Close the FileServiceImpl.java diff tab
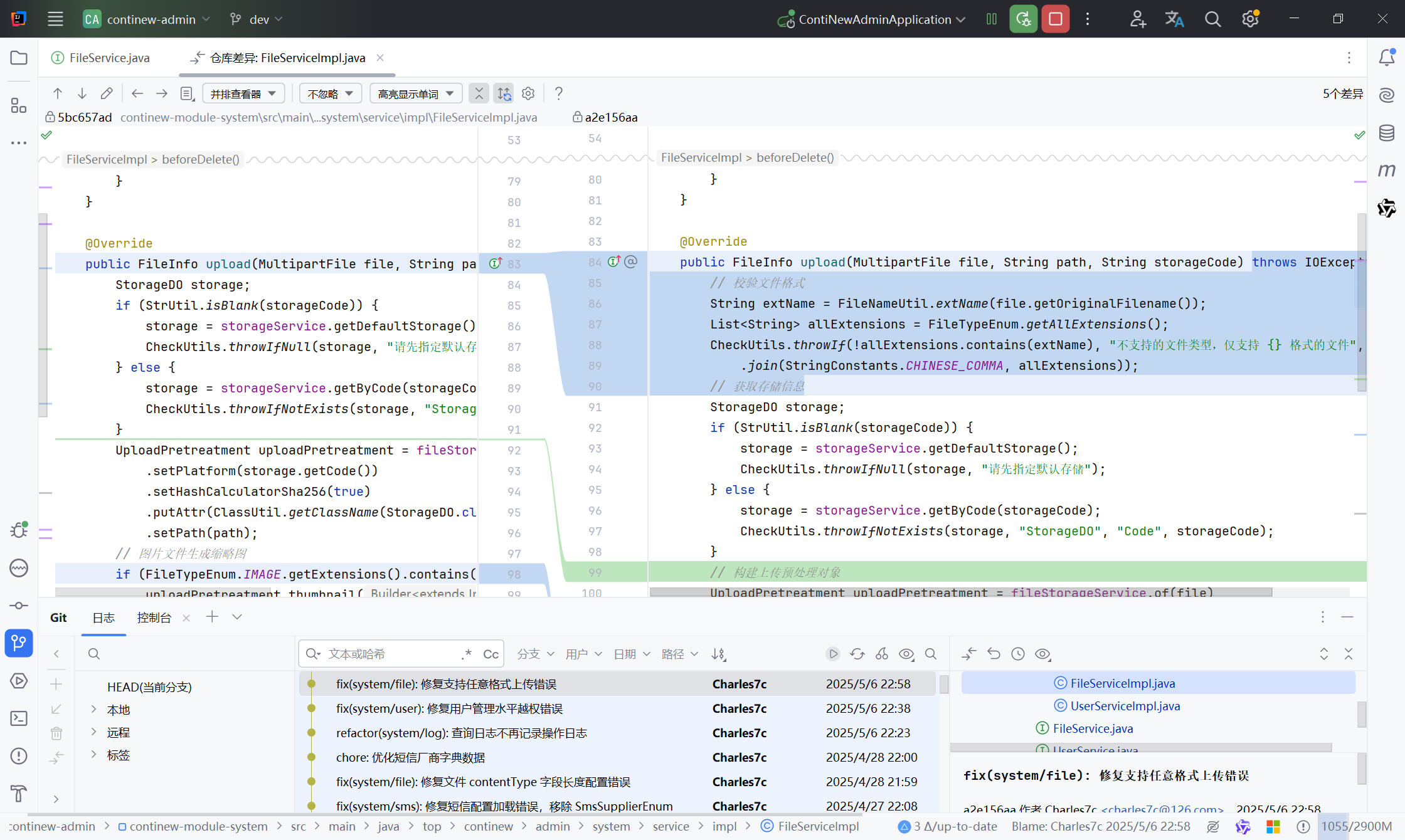This screenshot has height=840, width=1405. (x=380, y=58)
